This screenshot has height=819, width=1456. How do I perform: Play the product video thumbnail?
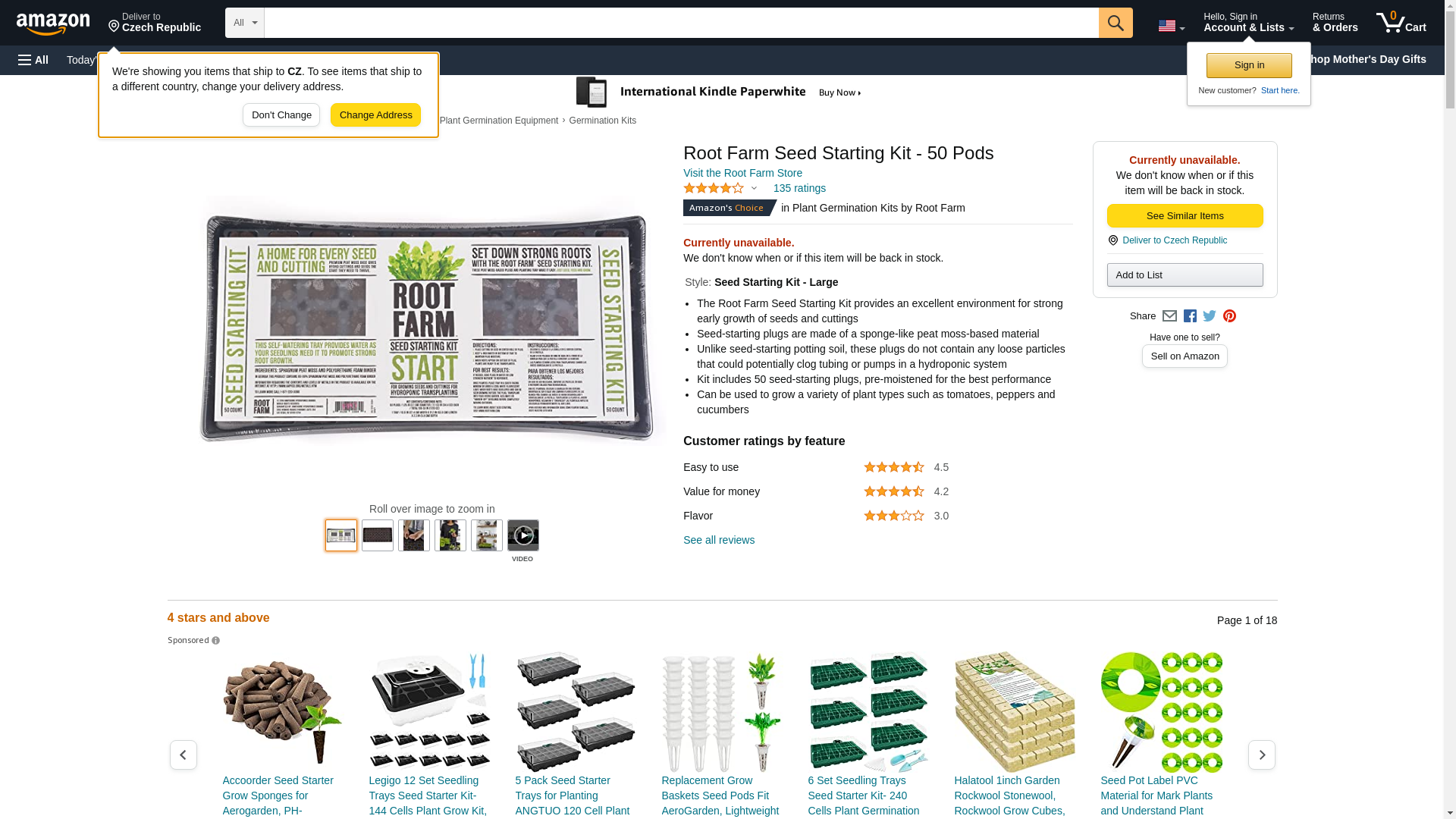tap(523, 535)
